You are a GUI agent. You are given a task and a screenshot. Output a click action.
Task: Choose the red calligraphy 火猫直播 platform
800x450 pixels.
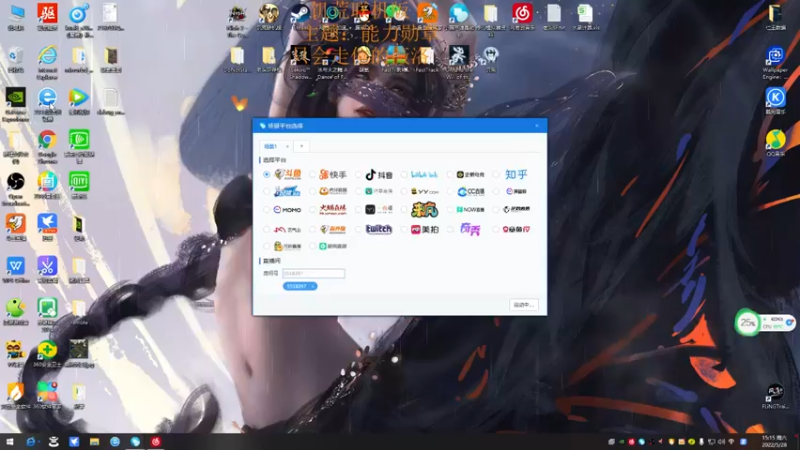pyautogui.click(x=312, y=210)
